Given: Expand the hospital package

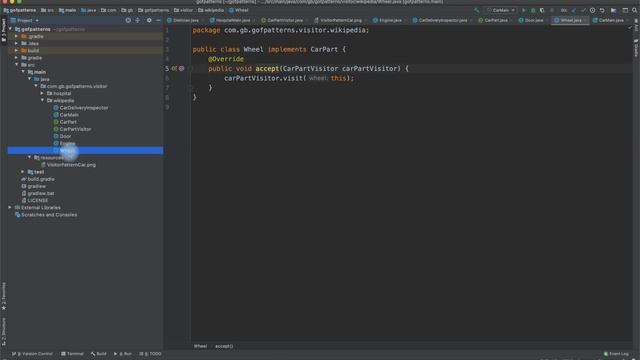Looking at the screenshot, I should coord(42,93).
